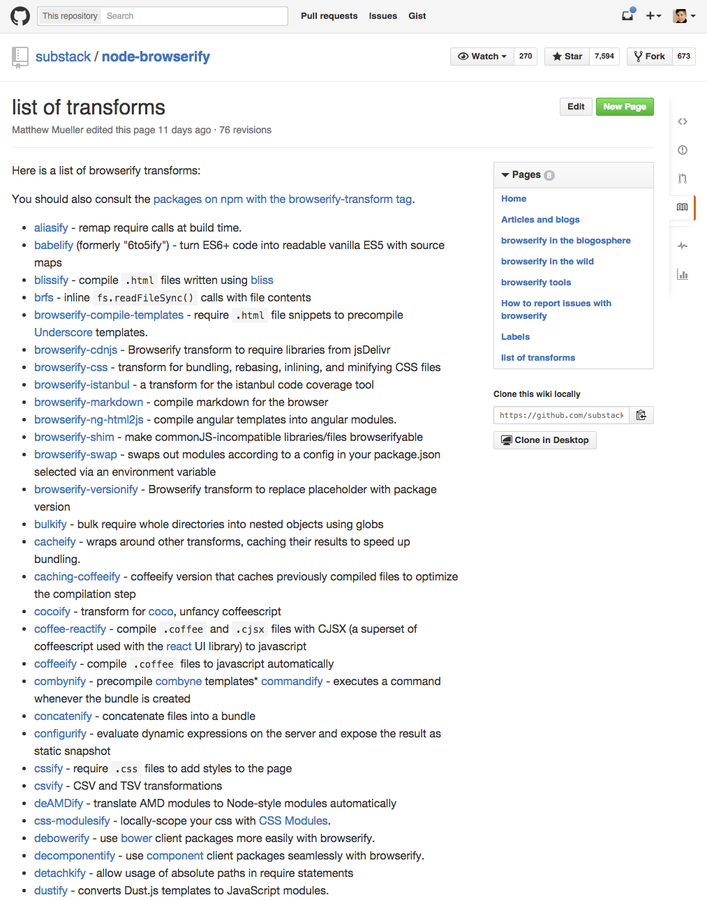
Task: Open the bliss link
Action: pyautogui.click(x=262, y=280)
